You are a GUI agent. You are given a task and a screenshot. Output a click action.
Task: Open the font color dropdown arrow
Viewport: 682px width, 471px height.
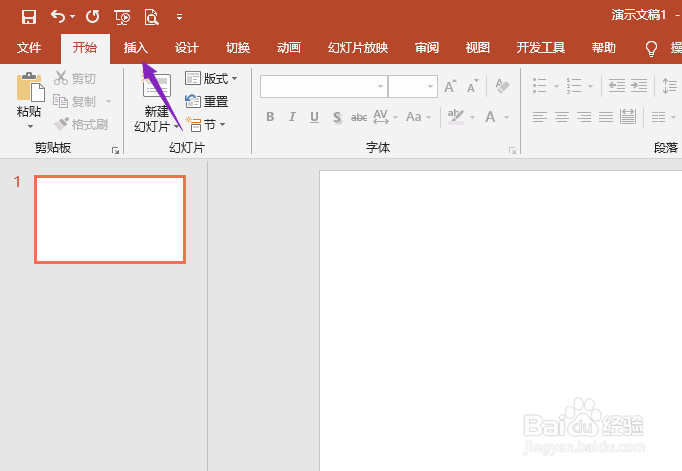(x=506, y=117)
